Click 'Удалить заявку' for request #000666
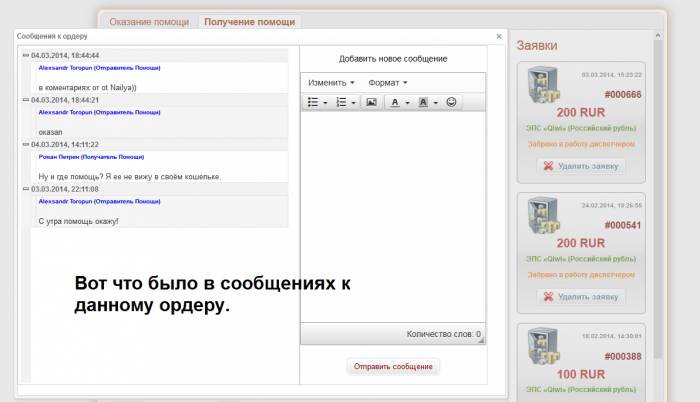700x402 pixels. [581, 166]
